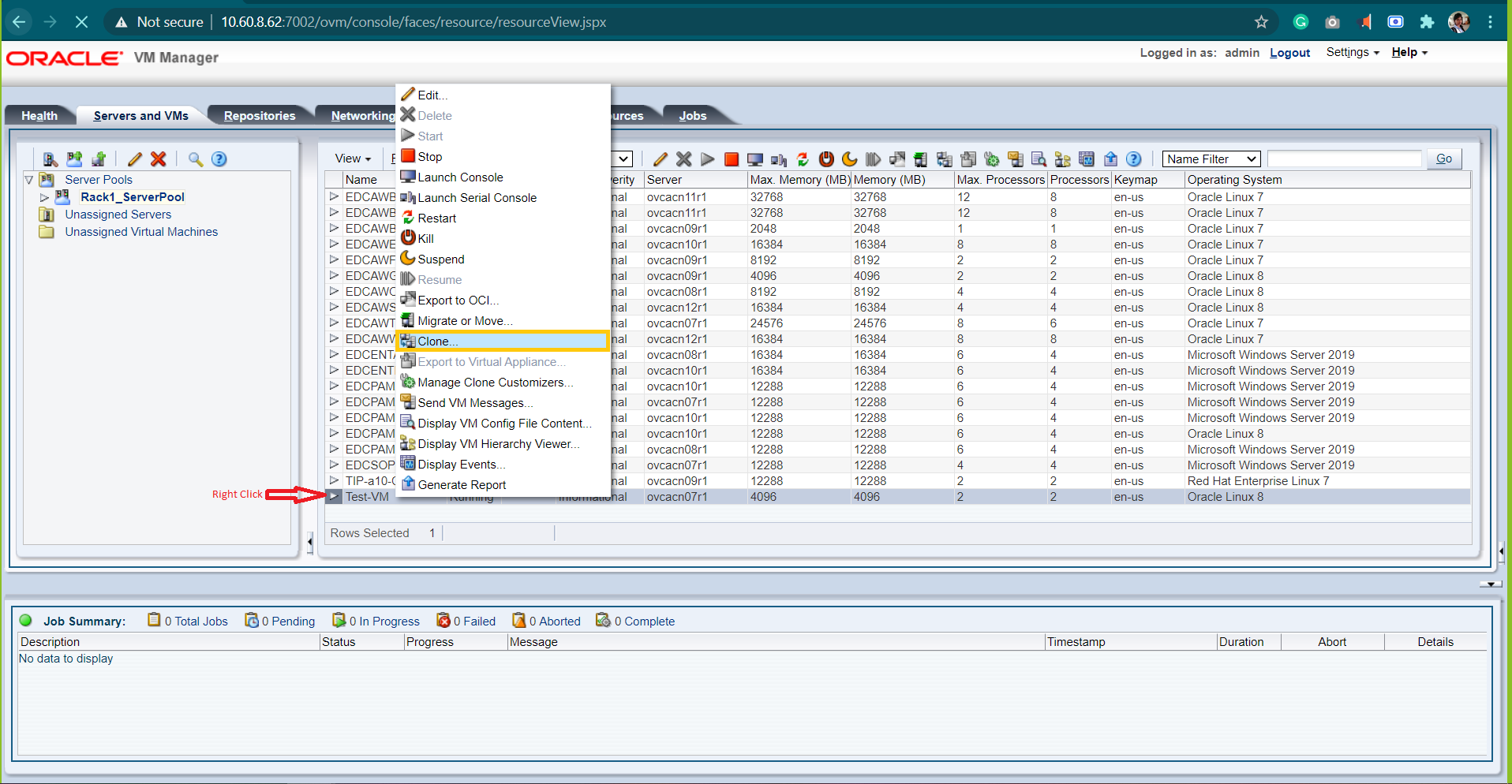Switch to the Repositories tab
1512x784 pixels.
(260, 116)
